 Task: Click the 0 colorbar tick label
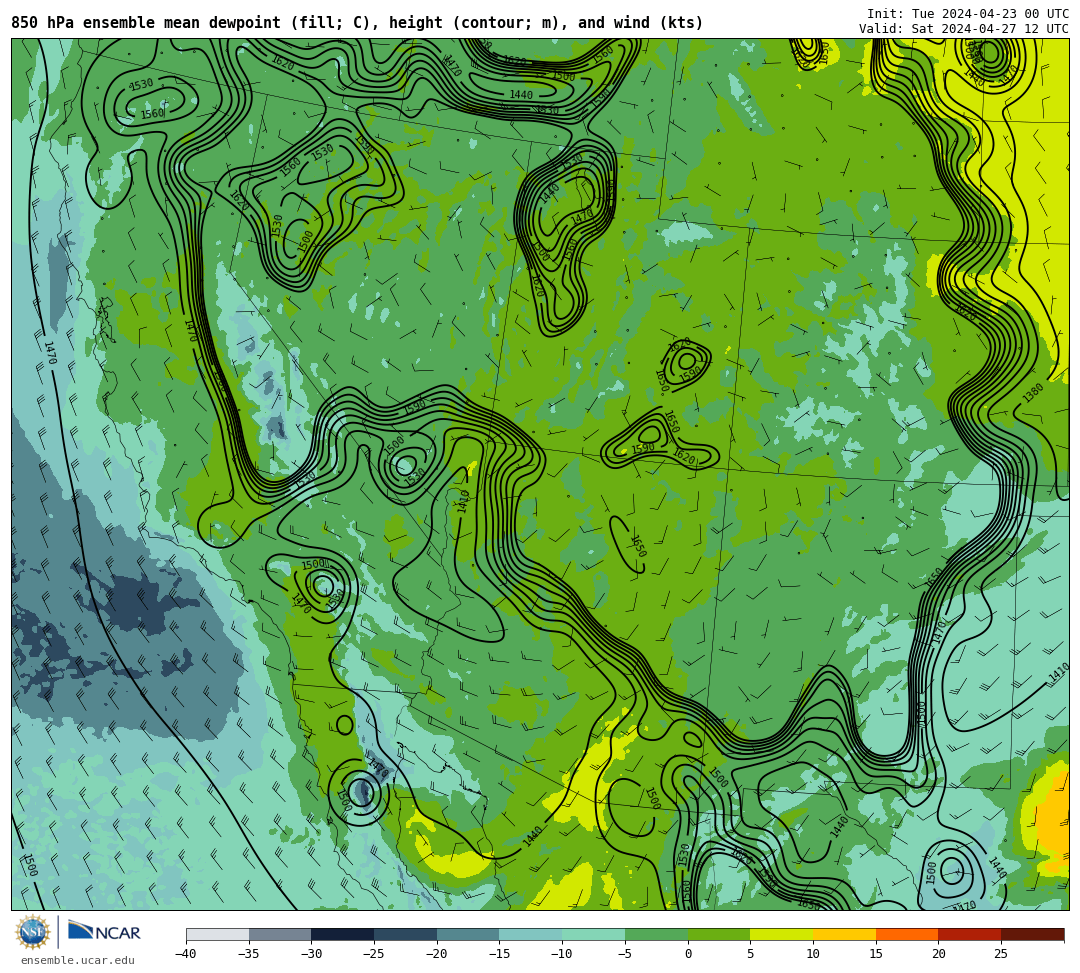tap(688, 954)
